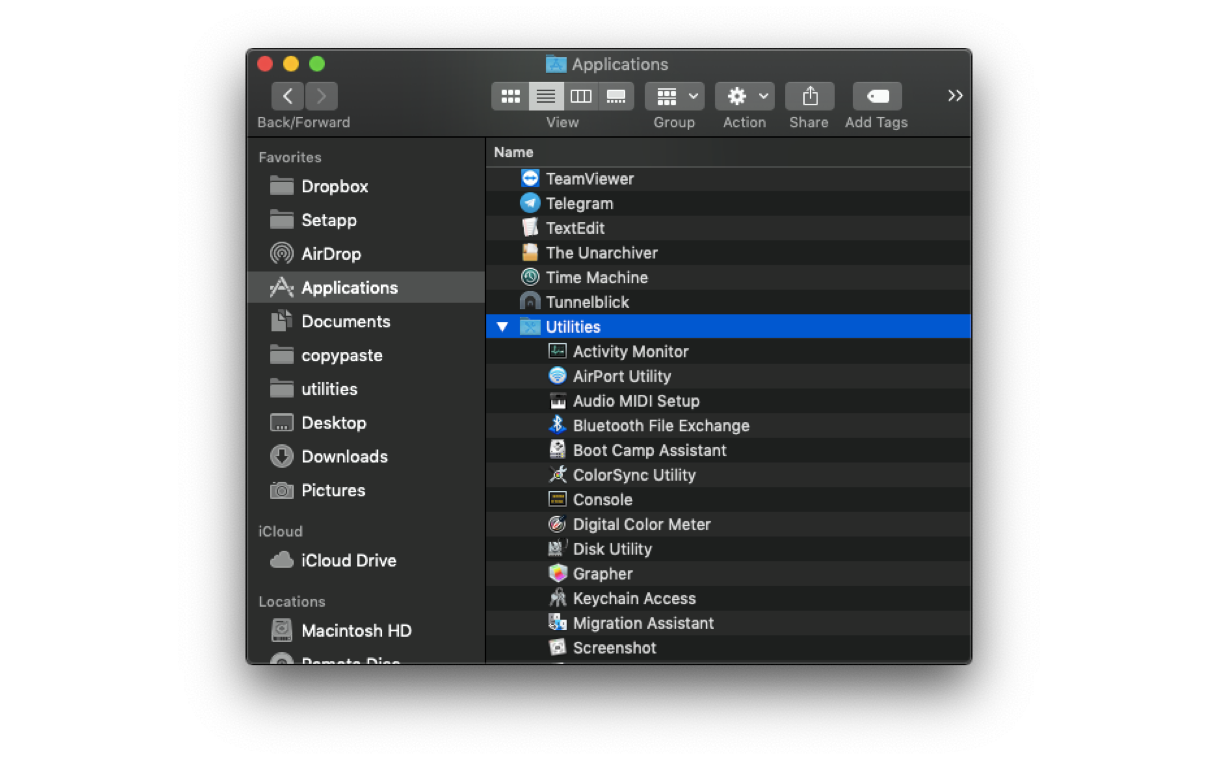Open AirDrop in the sidebar
This screenshot has width=1216, height=760.
point(366,254)
